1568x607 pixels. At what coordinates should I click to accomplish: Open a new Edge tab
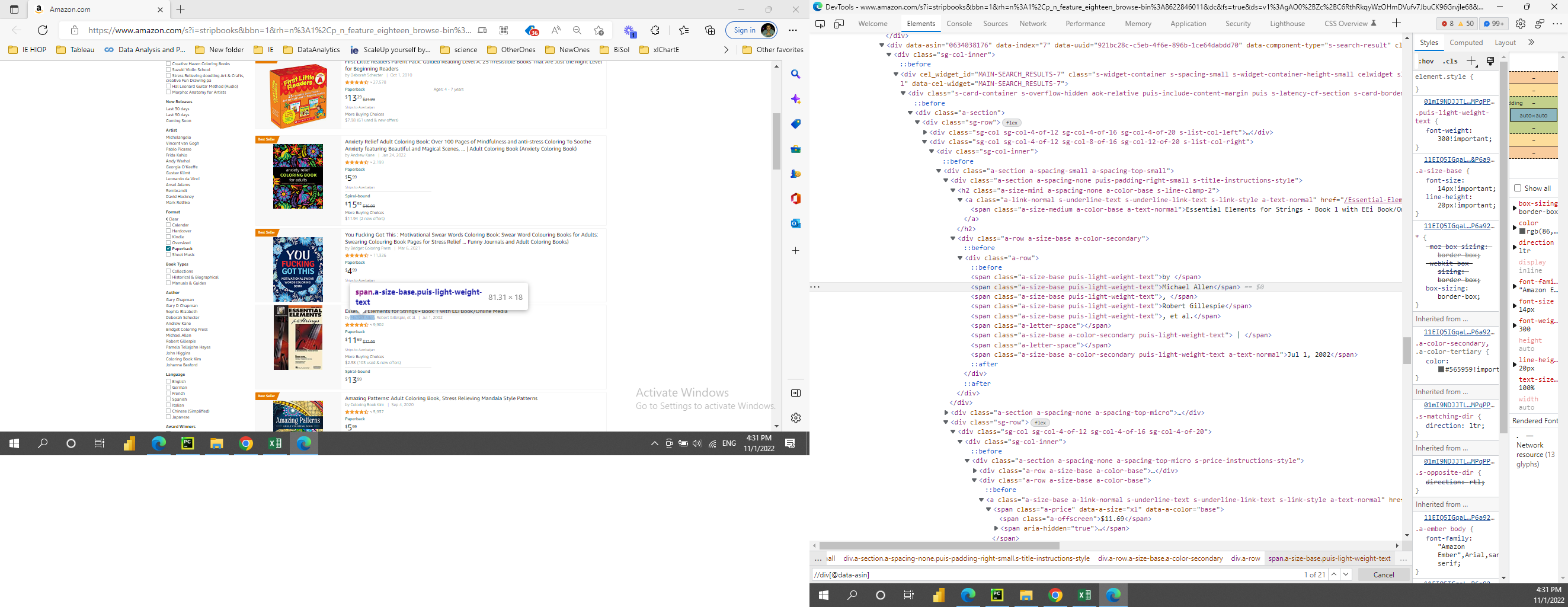tap(180, 9)
